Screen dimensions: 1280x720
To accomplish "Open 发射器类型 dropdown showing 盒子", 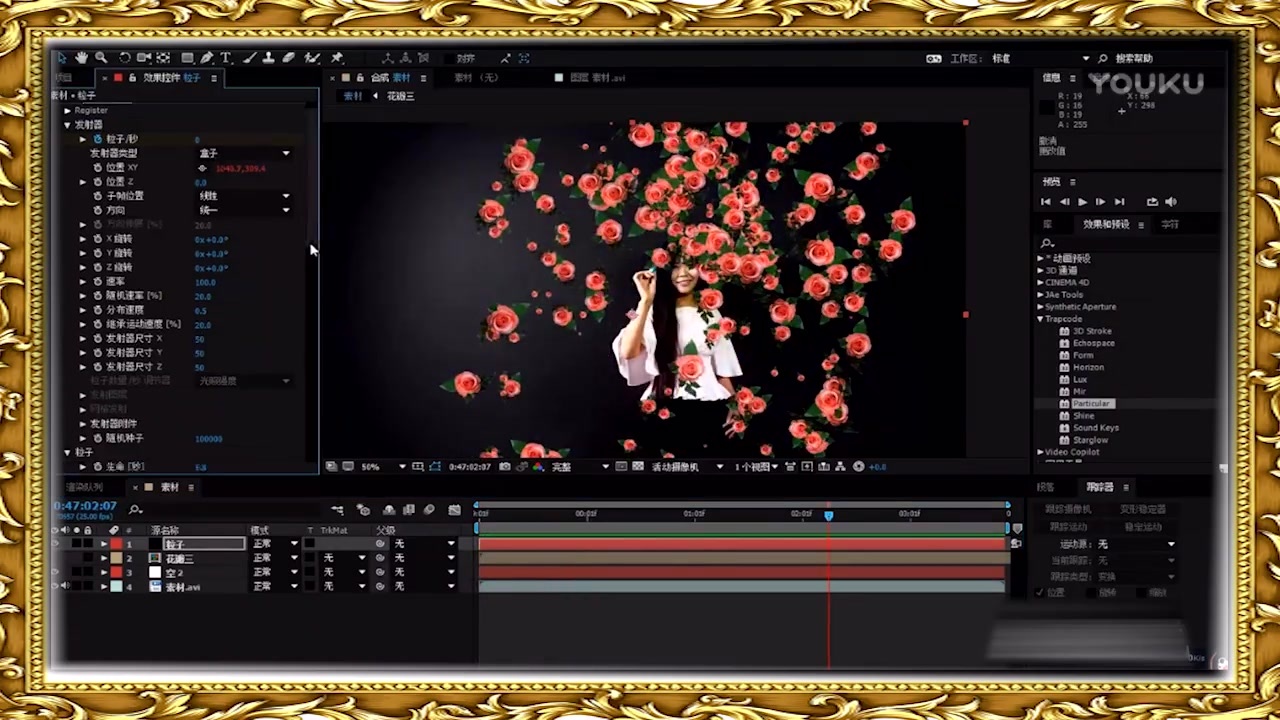I will click(x=244, y=154).
